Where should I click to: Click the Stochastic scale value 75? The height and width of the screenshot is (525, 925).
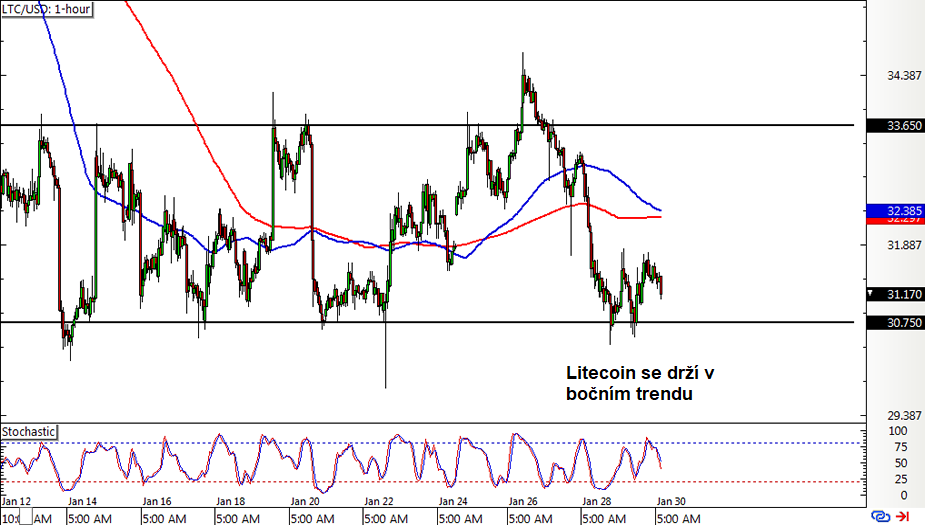[x=901, y=447]
